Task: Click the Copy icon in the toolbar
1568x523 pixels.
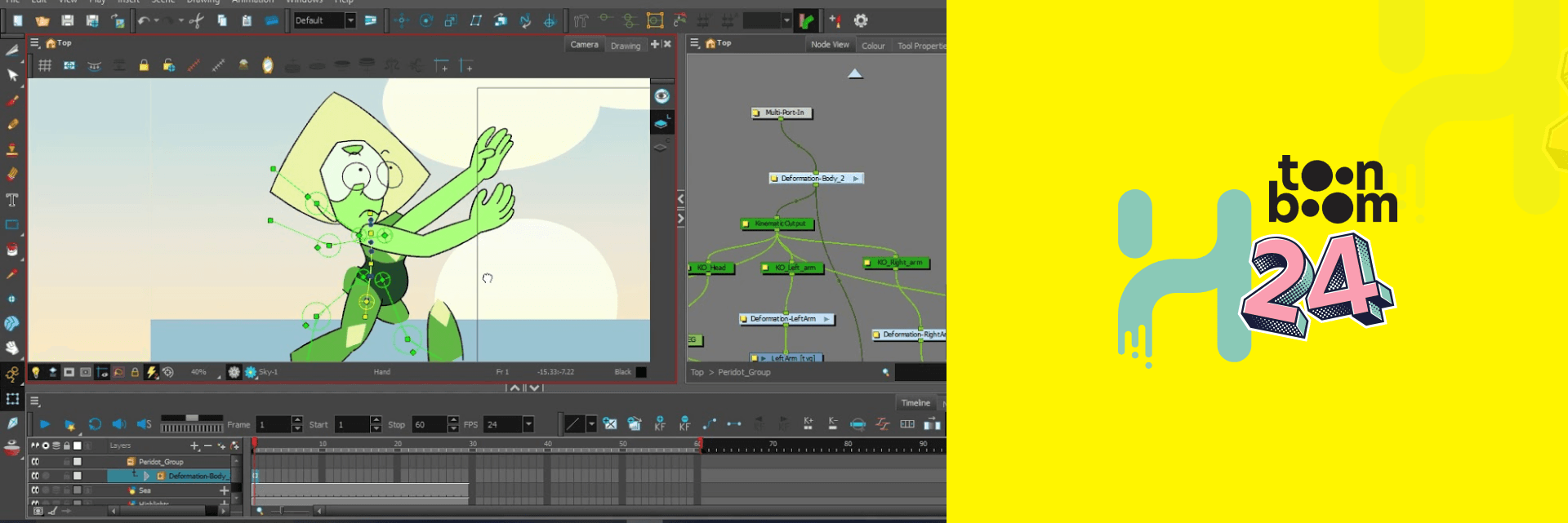Action: coord(222,20)
